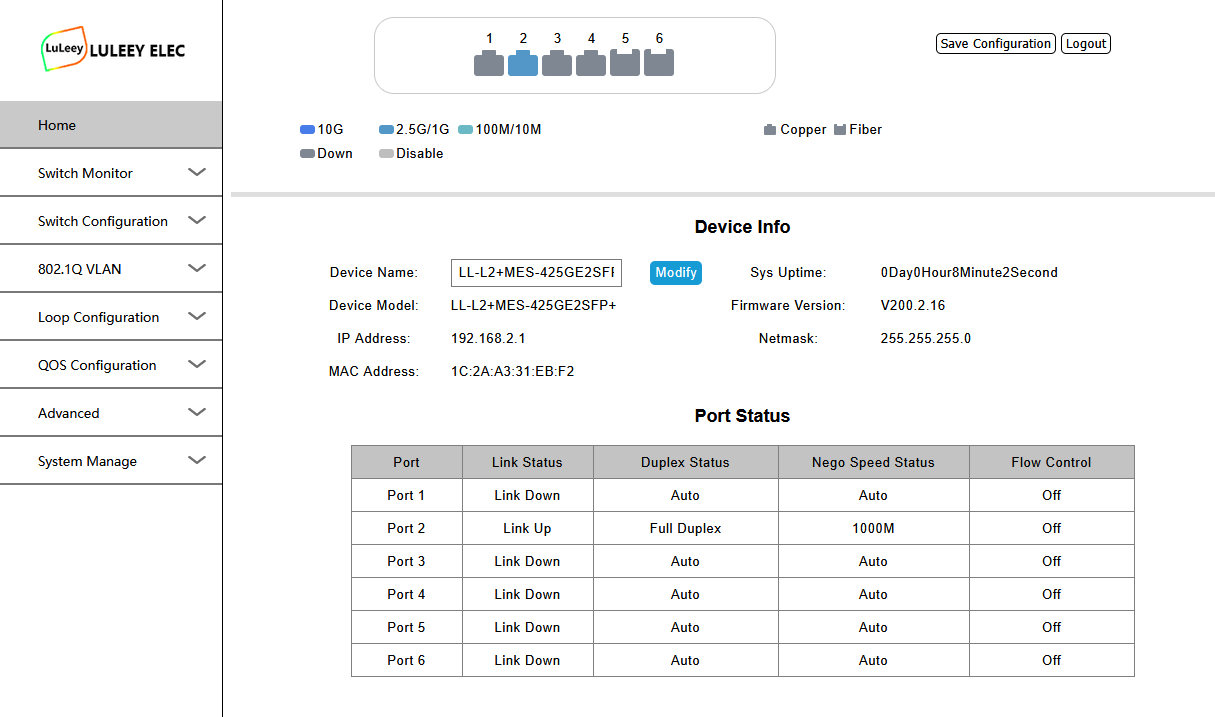Expand Switch Monitor chevron
The width and height of the screenshot is (1215, 717).
(x=197, y=172)
